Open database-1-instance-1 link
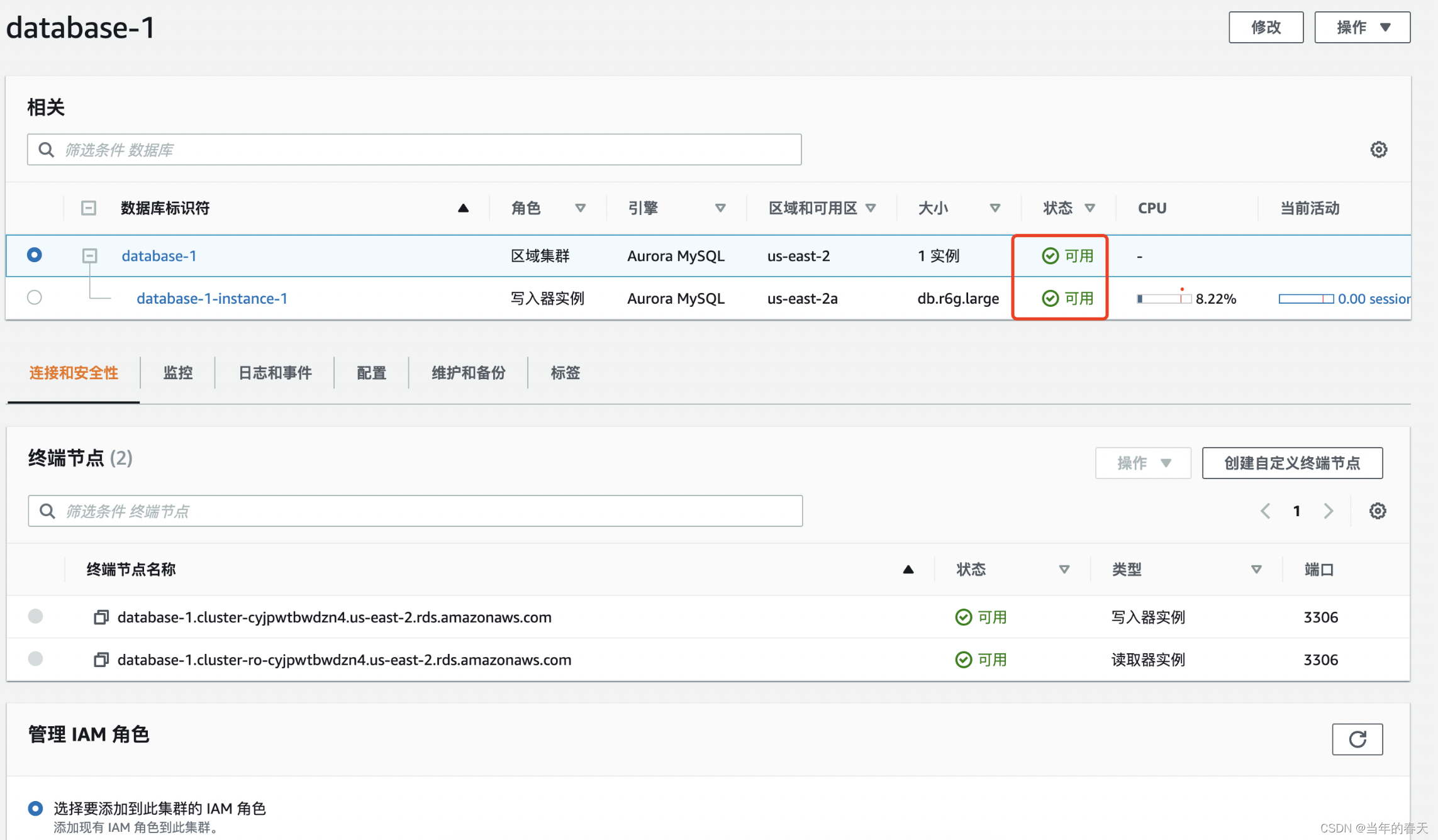The width and height of the screenshot is (1438, 840). tap(212, 298)
